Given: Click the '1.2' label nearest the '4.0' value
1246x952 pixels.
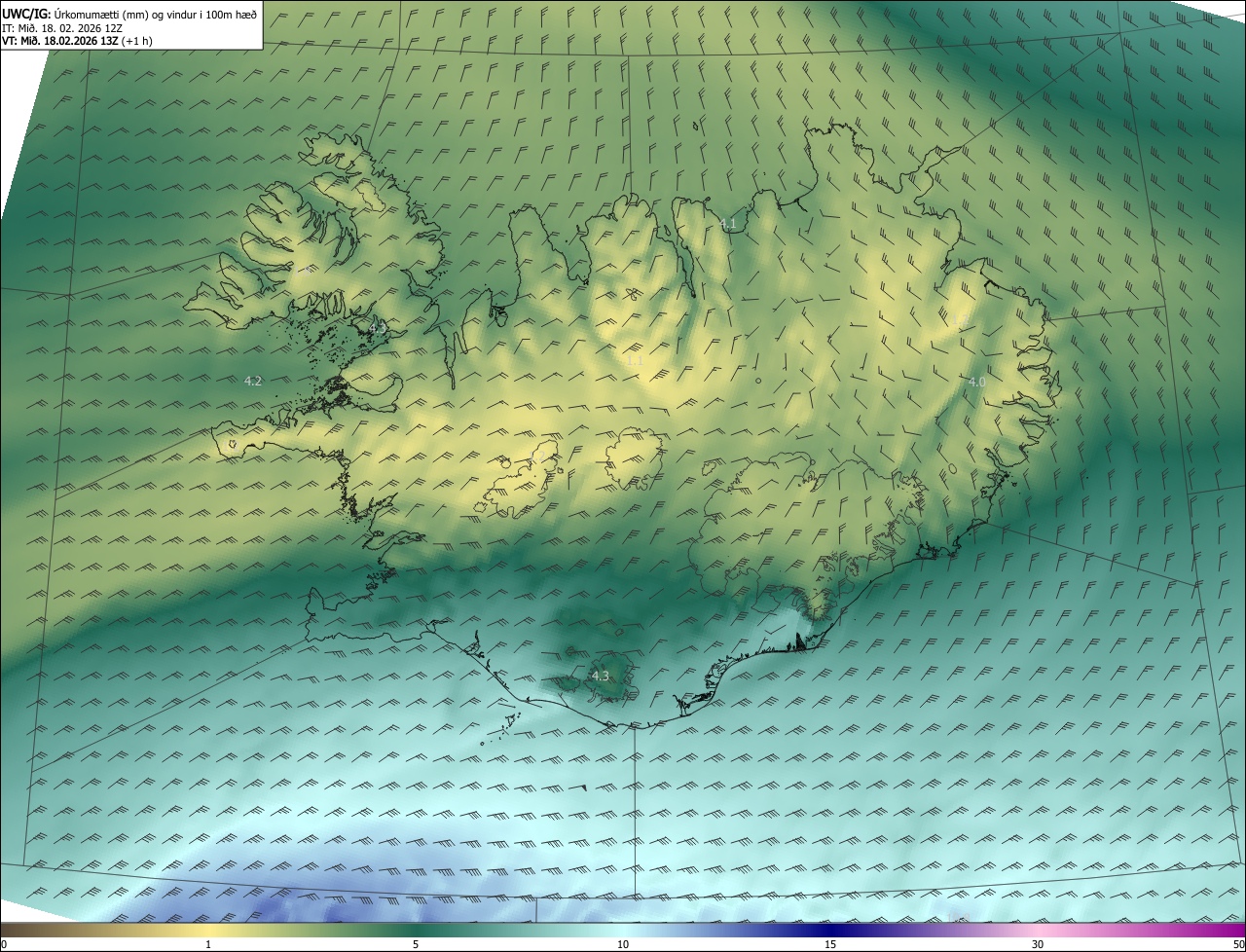Looking at the screenshot, I should click(961, 320).
